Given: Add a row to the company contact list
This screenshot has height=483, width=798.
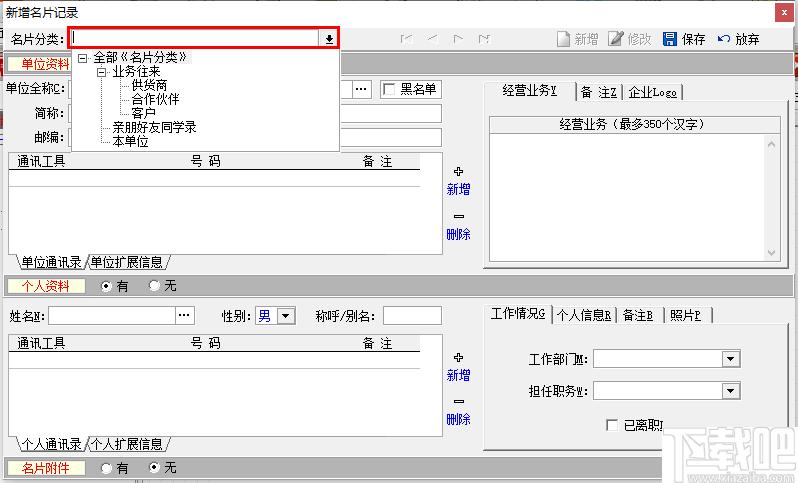Looking at the screenshot, I should 458,181.
